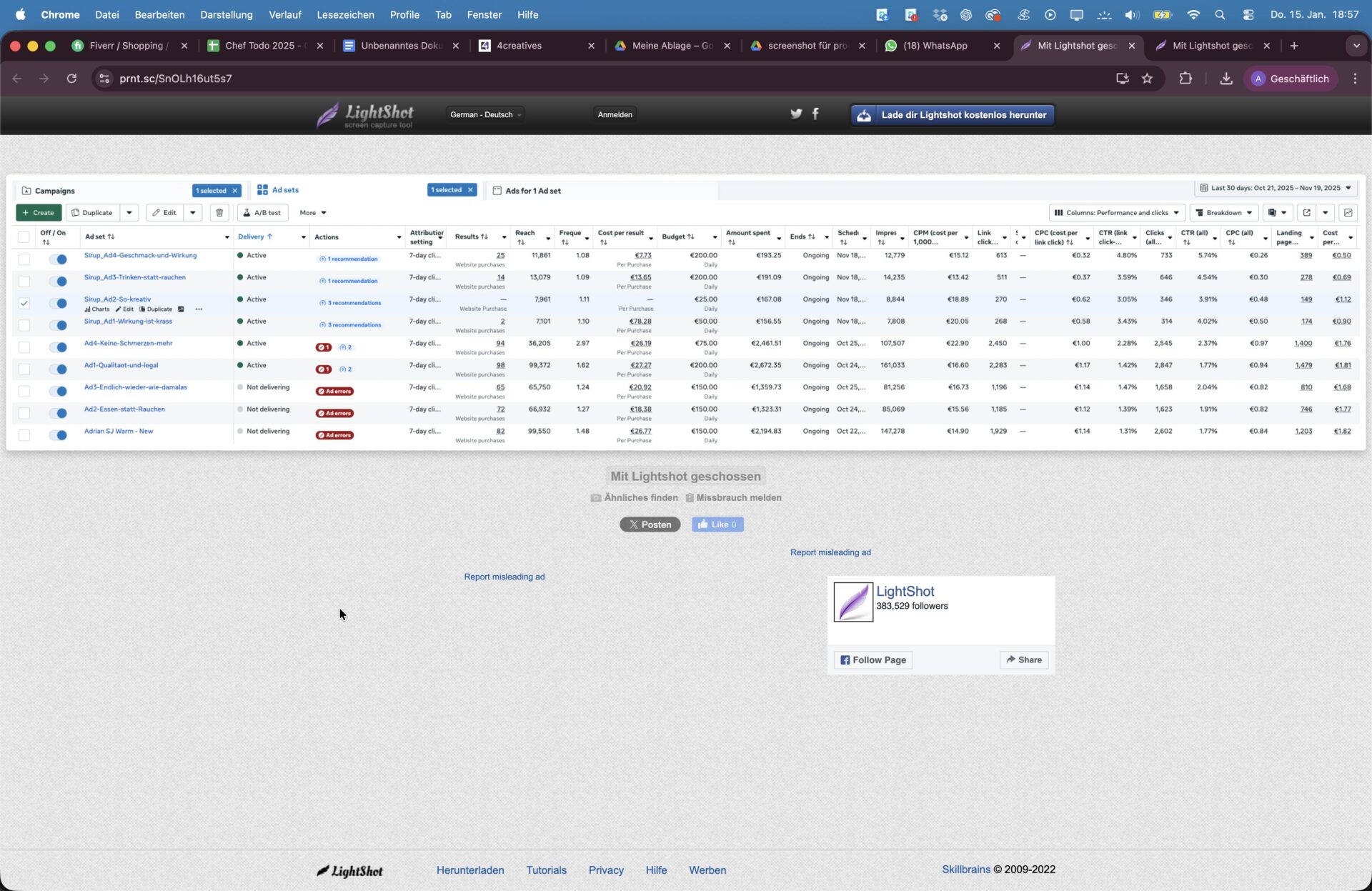
Task: Open the Verlauf menu in menu bar
Action: pyautogui.click(x=284, y=14)
